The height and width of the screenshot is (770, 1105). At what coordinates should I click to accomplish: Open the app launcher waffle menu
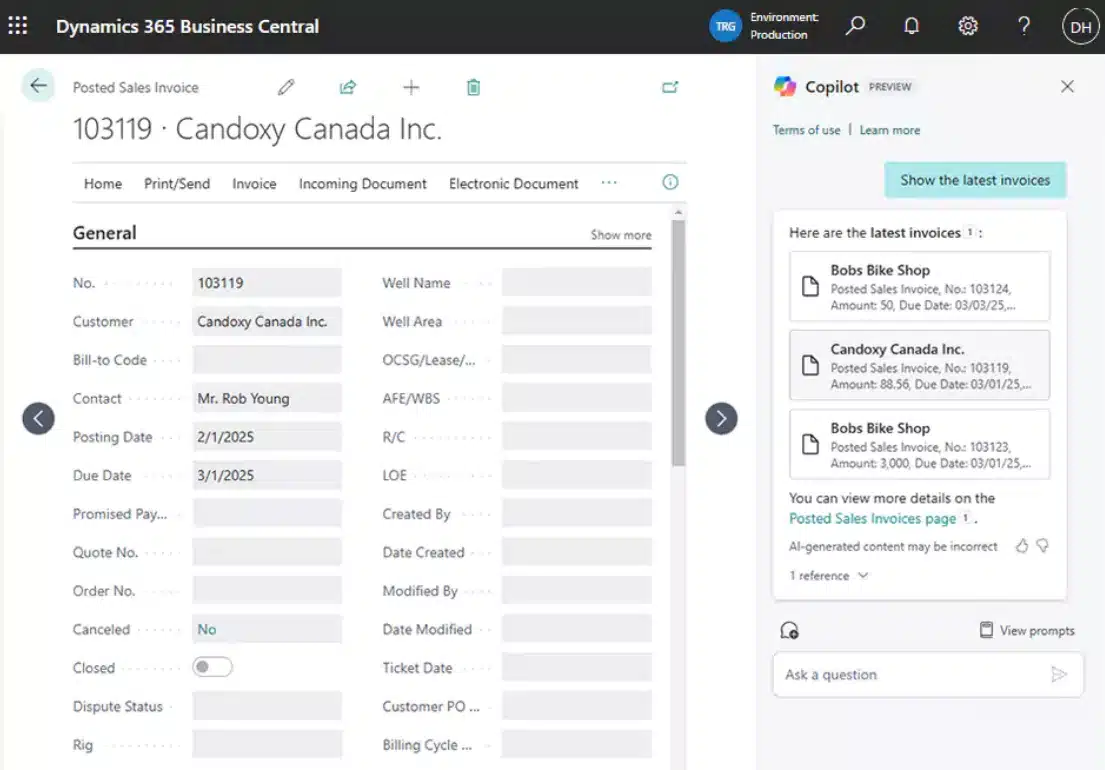18,26
